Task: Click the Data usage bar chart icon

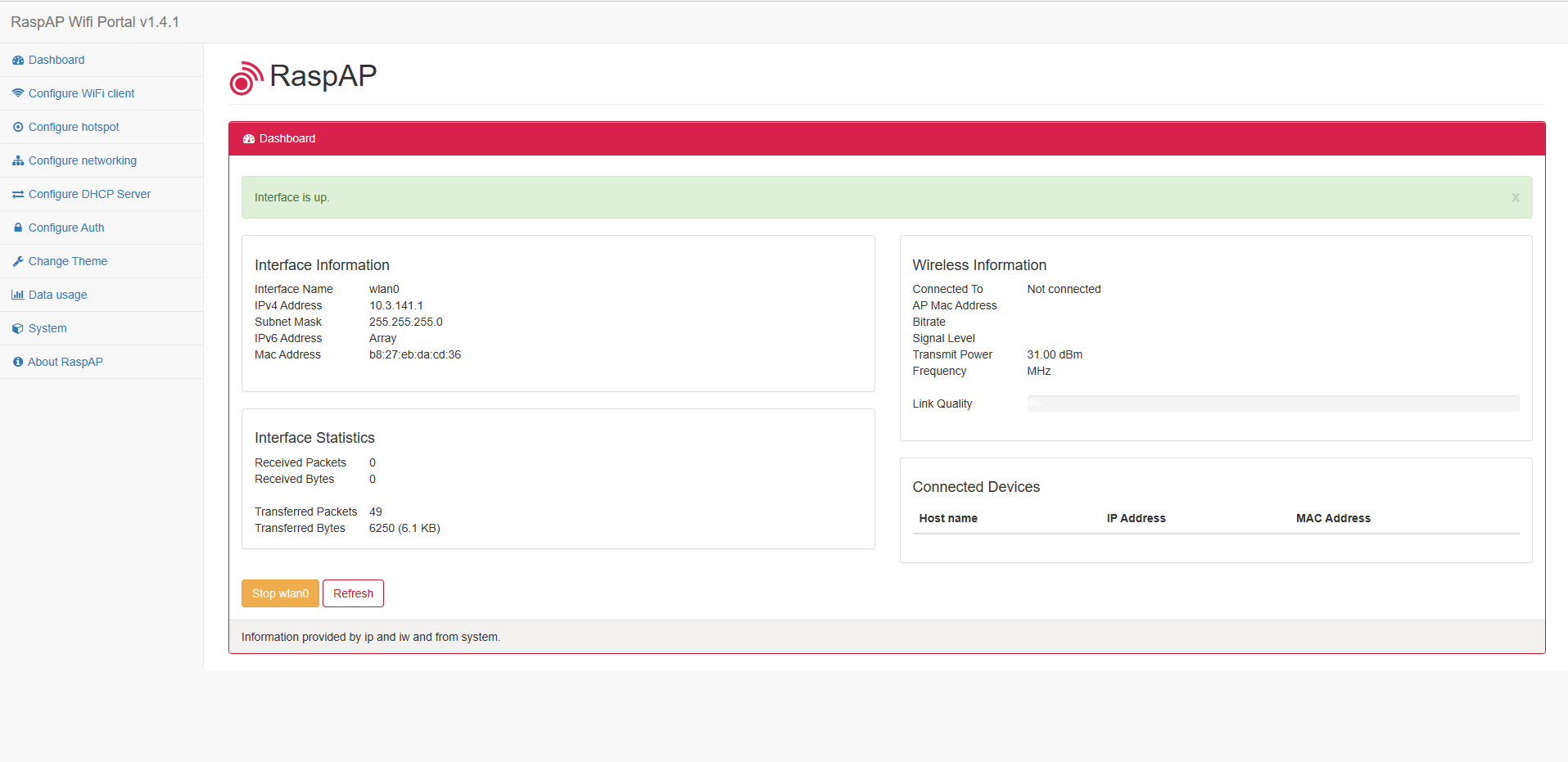Action: tap(18, 295)
